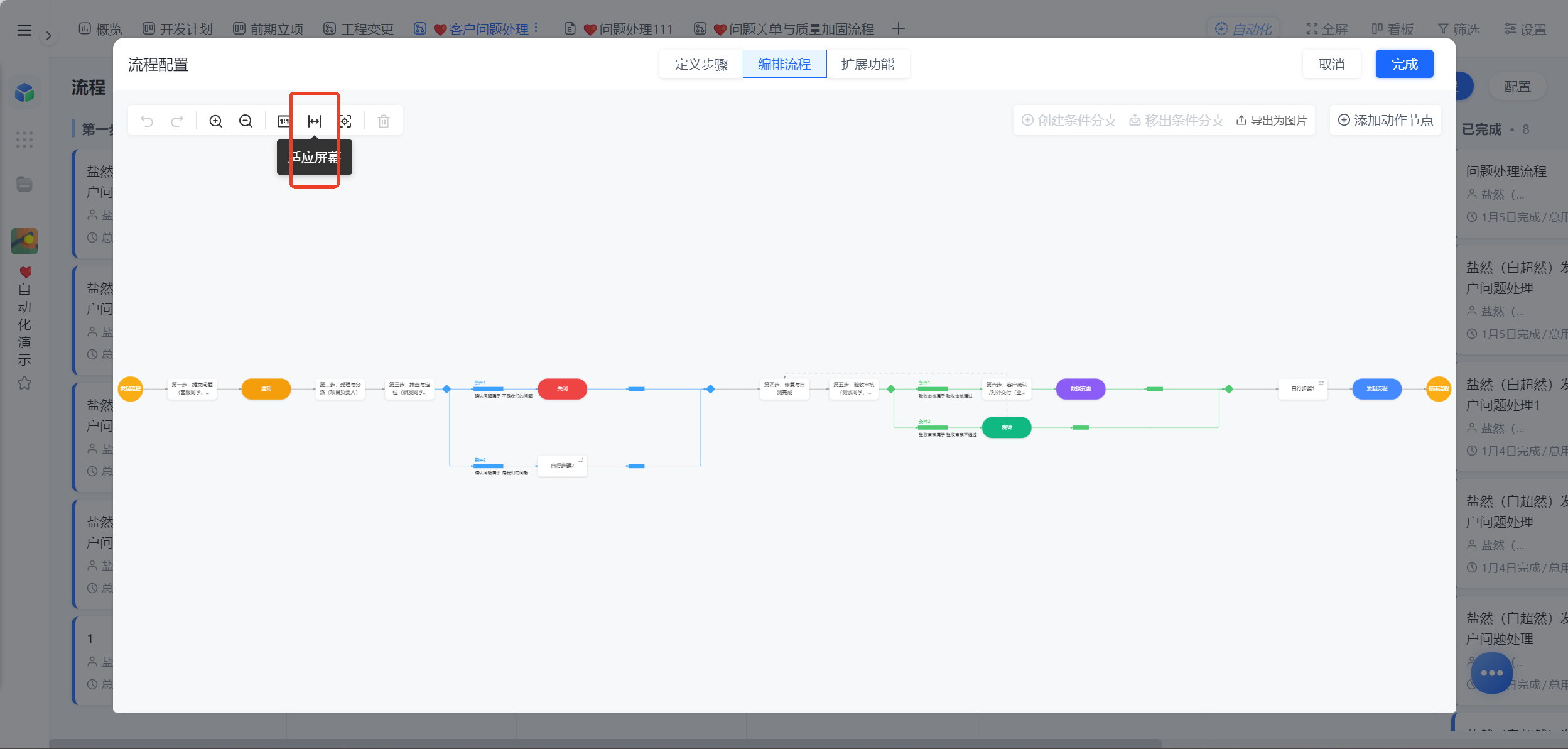Click the 设置 settings button in background
Viewport: 1568px width, 749px height.
(1525, 29)
